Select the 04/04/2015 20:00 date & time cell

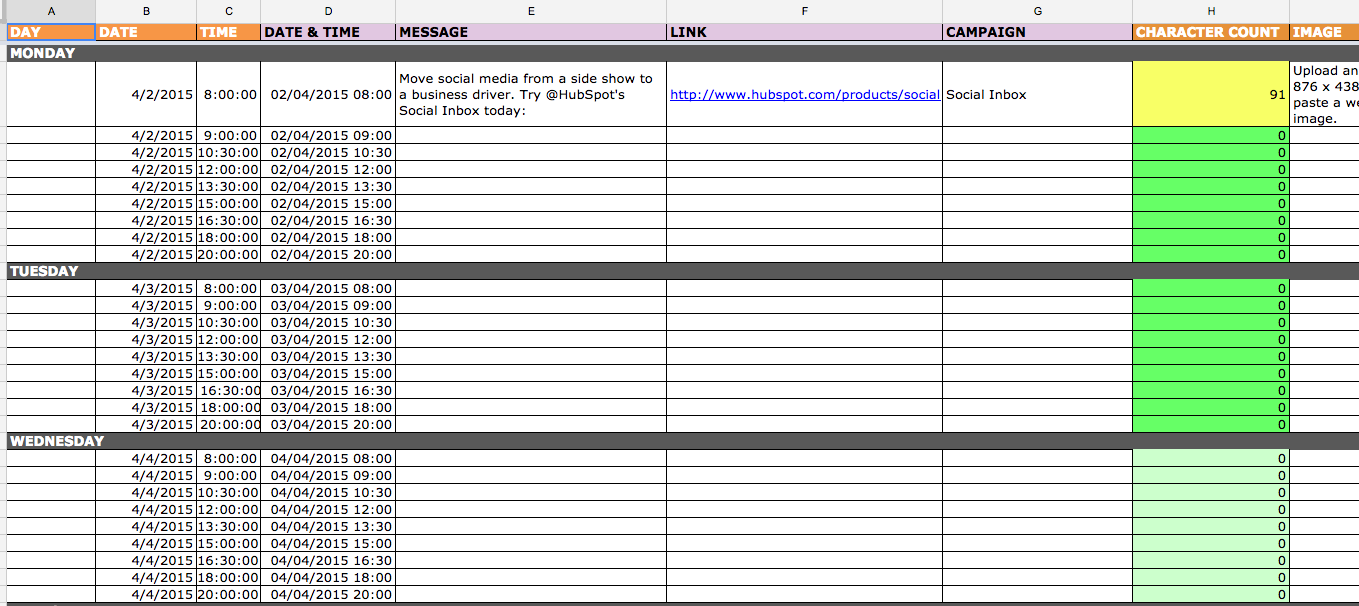328,595
